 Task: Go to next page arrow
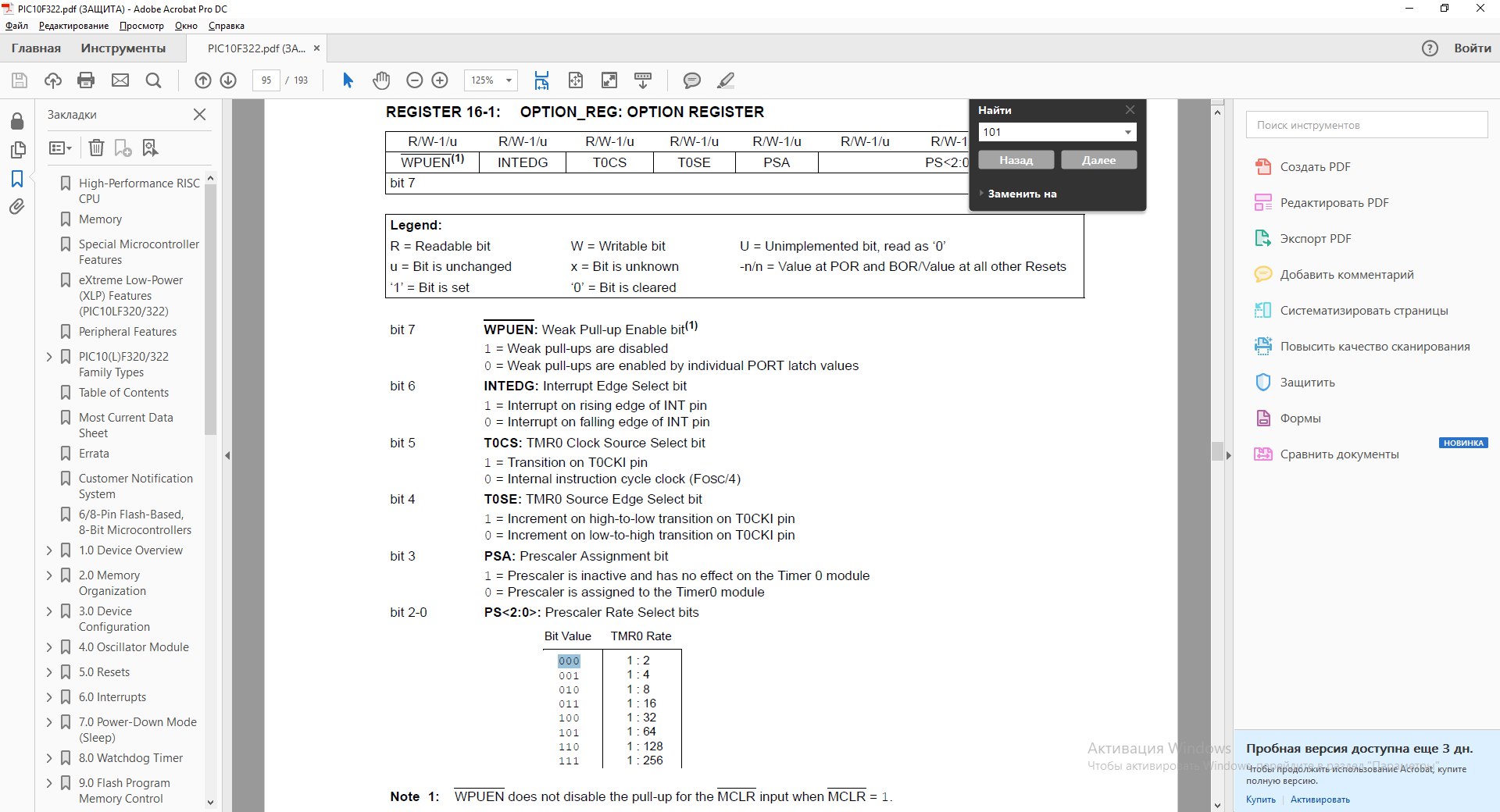(228, 80)
